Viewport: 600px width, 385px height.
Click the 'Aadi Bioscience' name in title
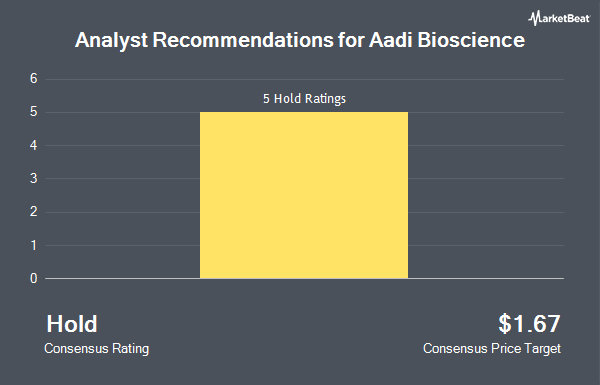coord(447,40)
